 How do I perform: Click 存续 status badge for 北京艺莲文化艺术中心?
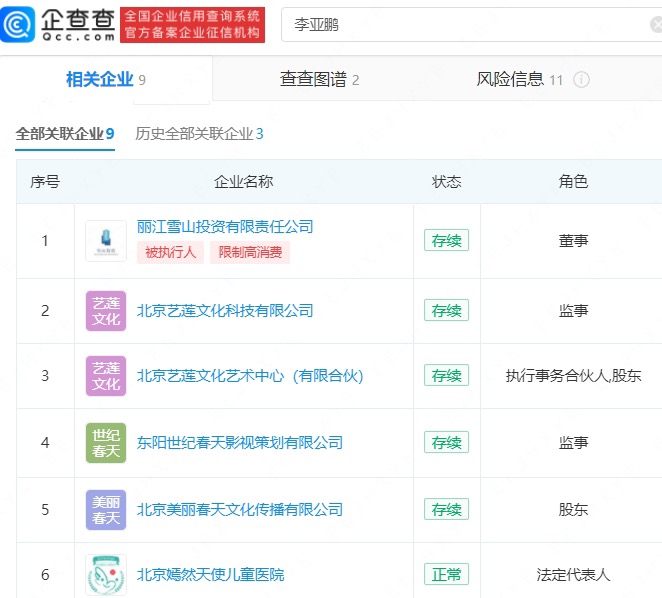447,375
